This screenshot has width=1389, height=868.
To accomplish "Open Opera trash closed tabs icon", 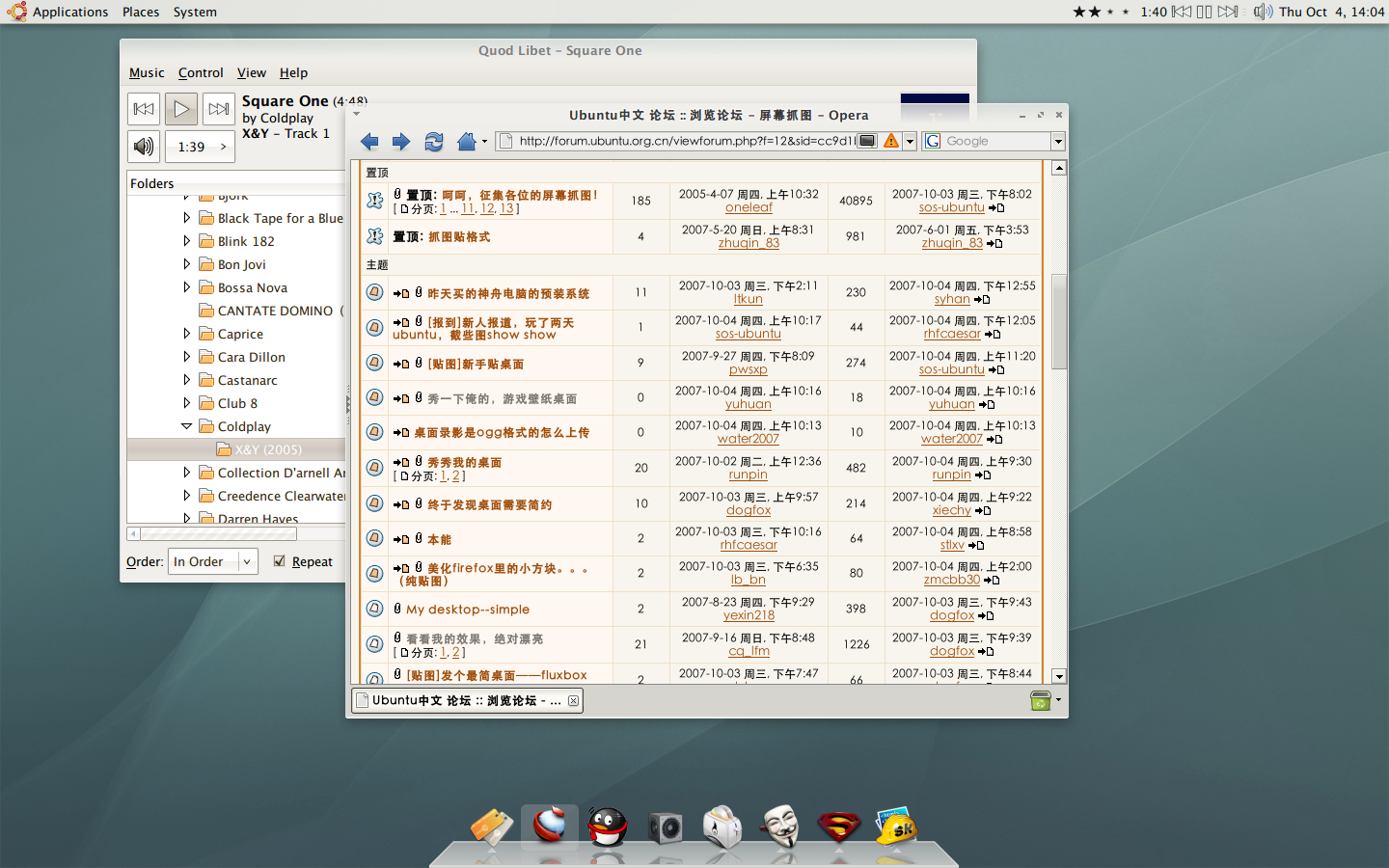I will [x=1040, y=700].
